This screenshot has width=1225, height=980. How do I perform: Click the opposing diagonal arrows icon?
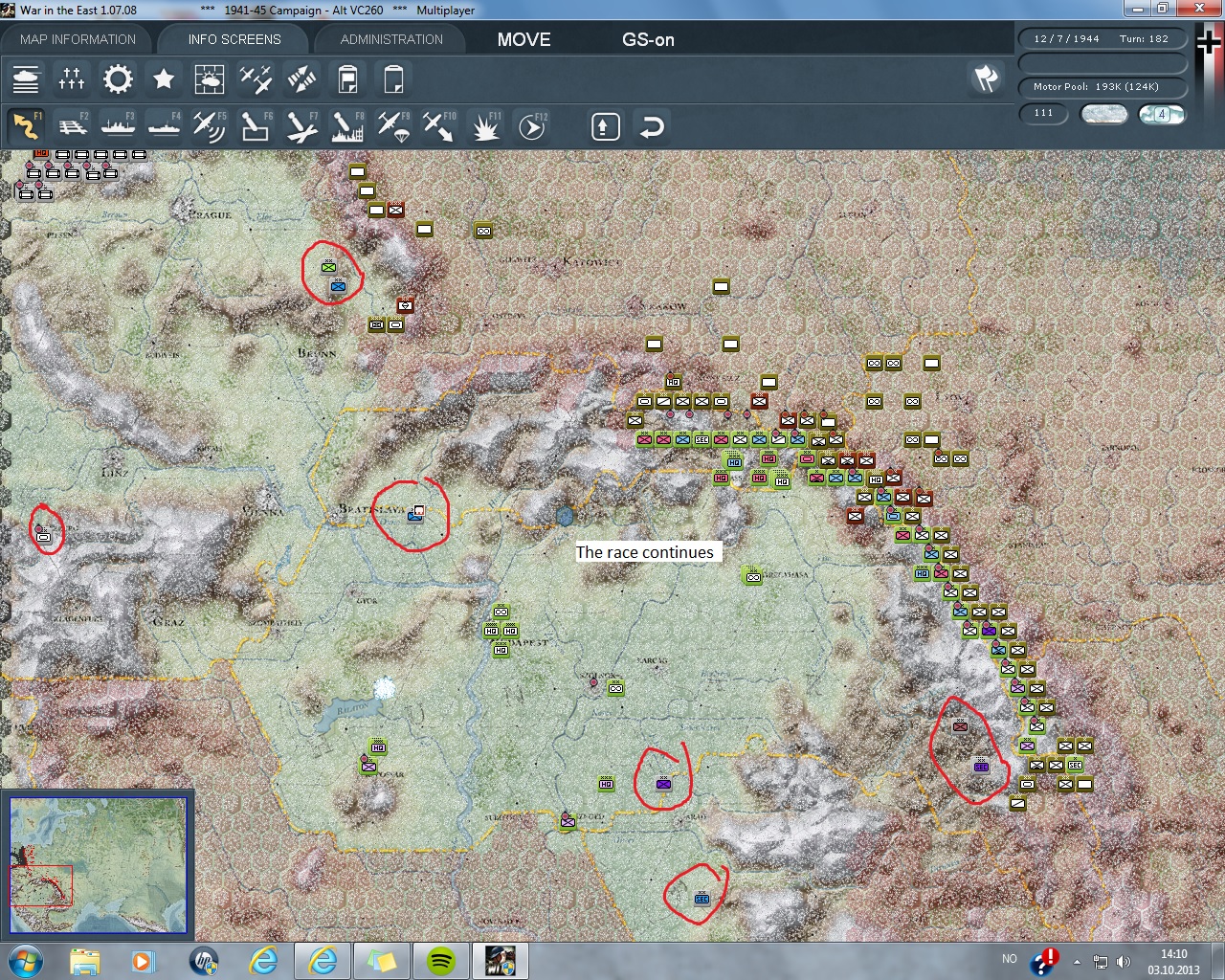click(x=301, y=78)
